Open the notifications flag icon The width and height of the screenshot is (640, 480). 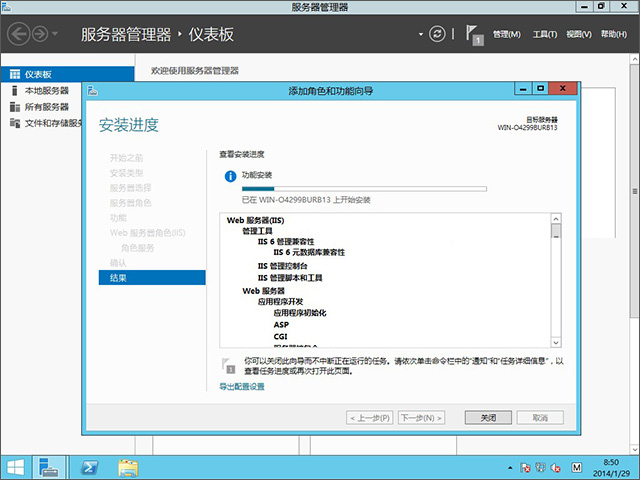coord(474,35)
